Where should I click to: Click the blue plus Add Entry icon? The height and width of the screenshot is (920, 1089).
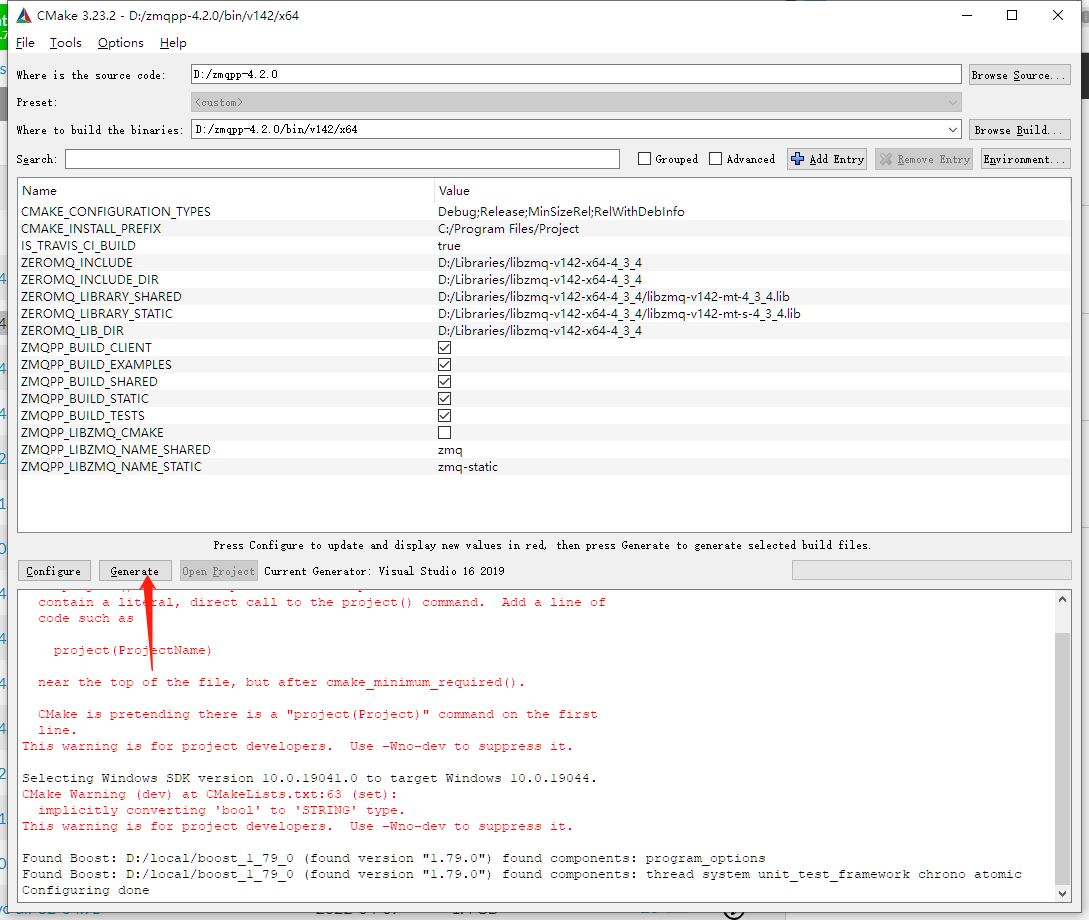click(797, 159)
